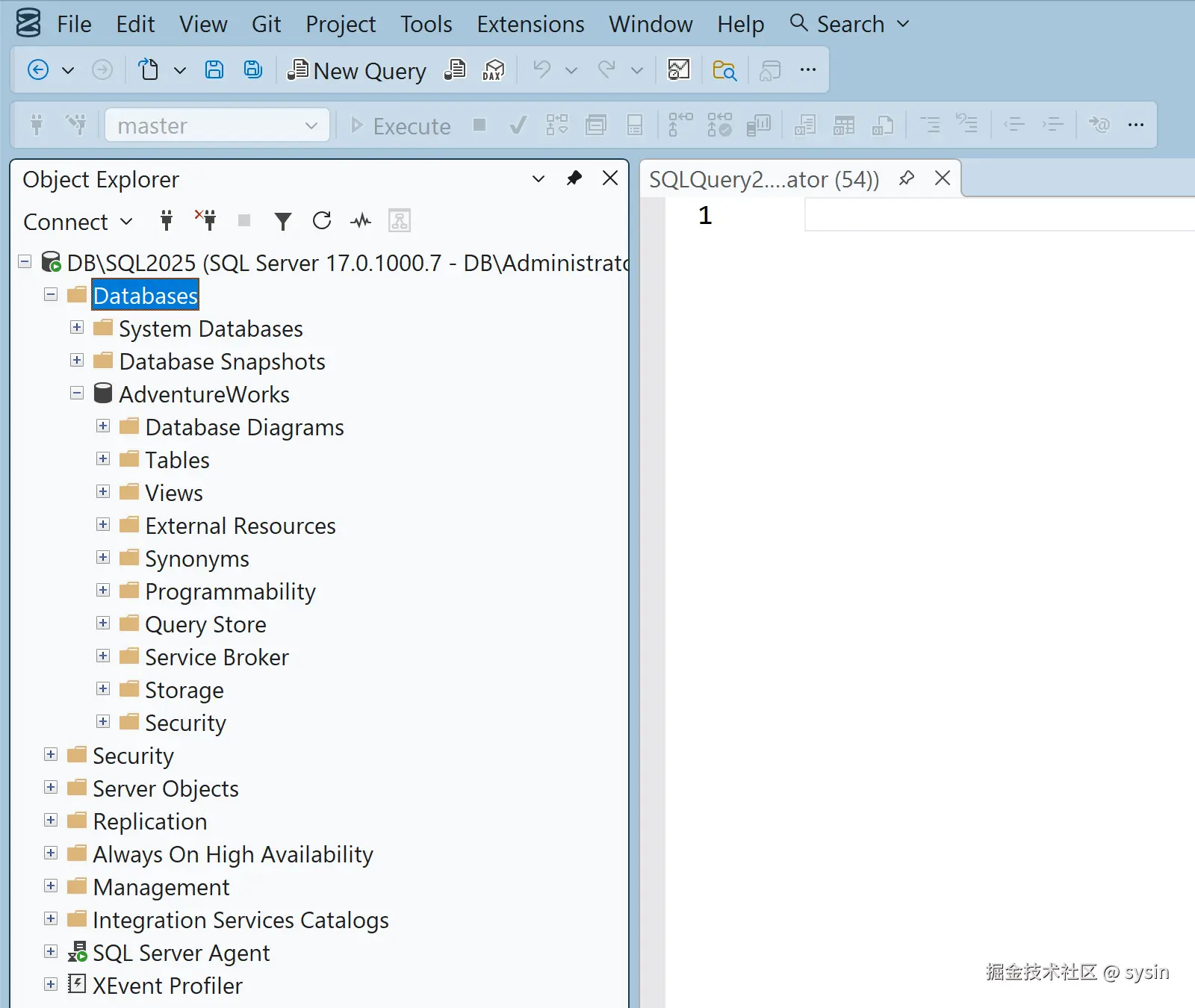Filter objects in Object Explorer
The width and height of the screenshot is (1195, 1008).
click(283, 220)
